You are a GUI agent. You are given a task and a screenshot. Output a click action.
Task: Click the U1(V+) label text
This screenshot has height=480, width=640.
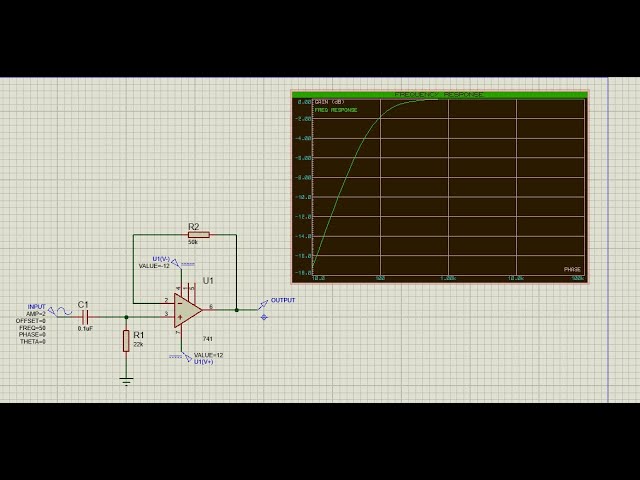click(x=203, y=362)
